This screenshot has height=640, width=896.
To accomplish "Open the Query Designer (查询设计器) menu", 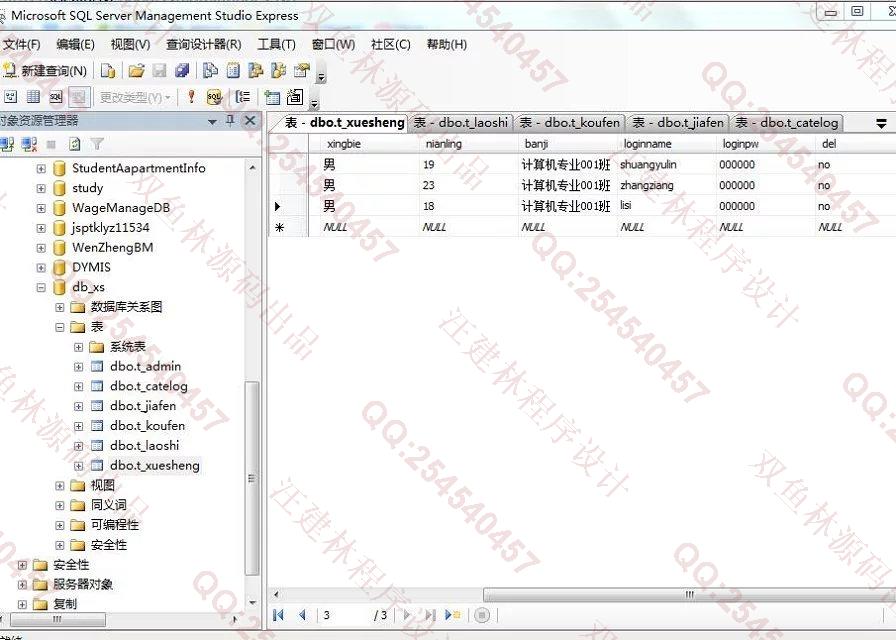I will [203, 45].
